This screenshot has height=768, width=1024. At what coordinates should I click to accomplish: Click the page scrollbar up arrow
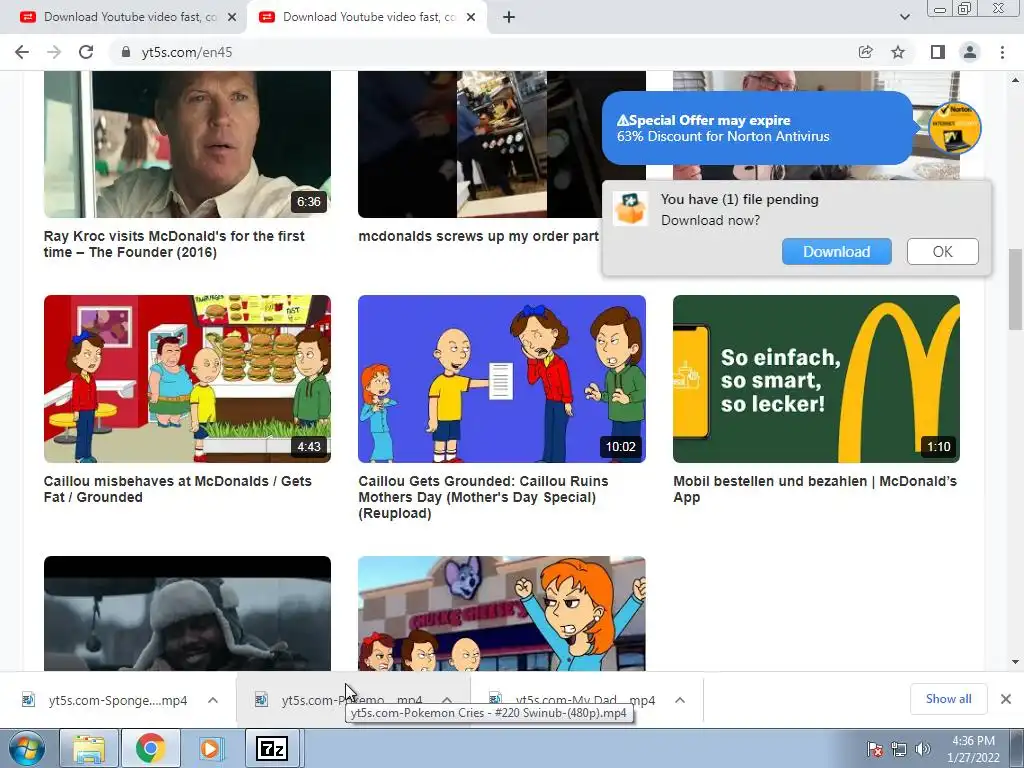tap(1016, 80)
